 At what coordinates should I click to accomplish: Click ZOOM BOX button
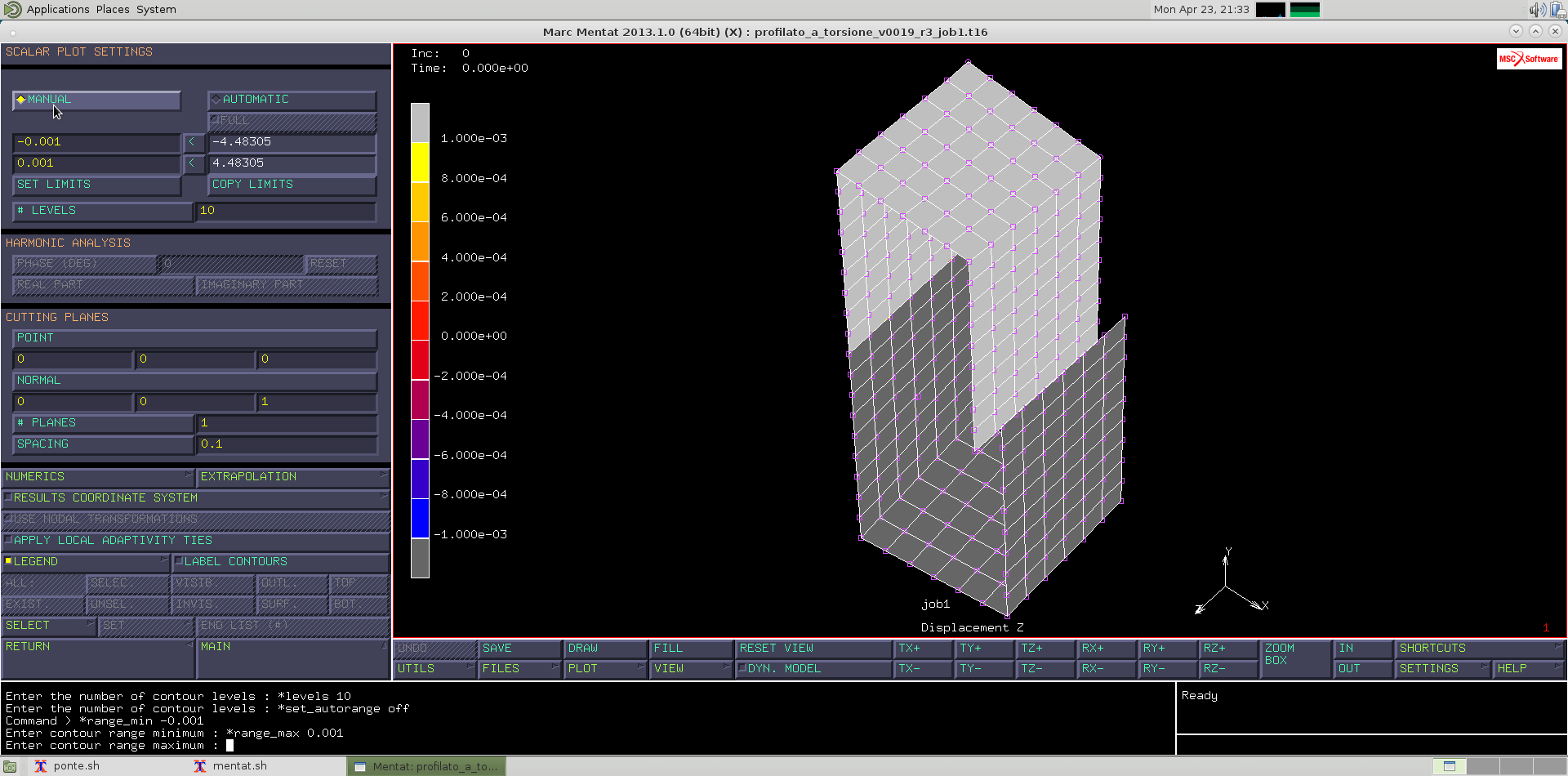pos(1296,658)
